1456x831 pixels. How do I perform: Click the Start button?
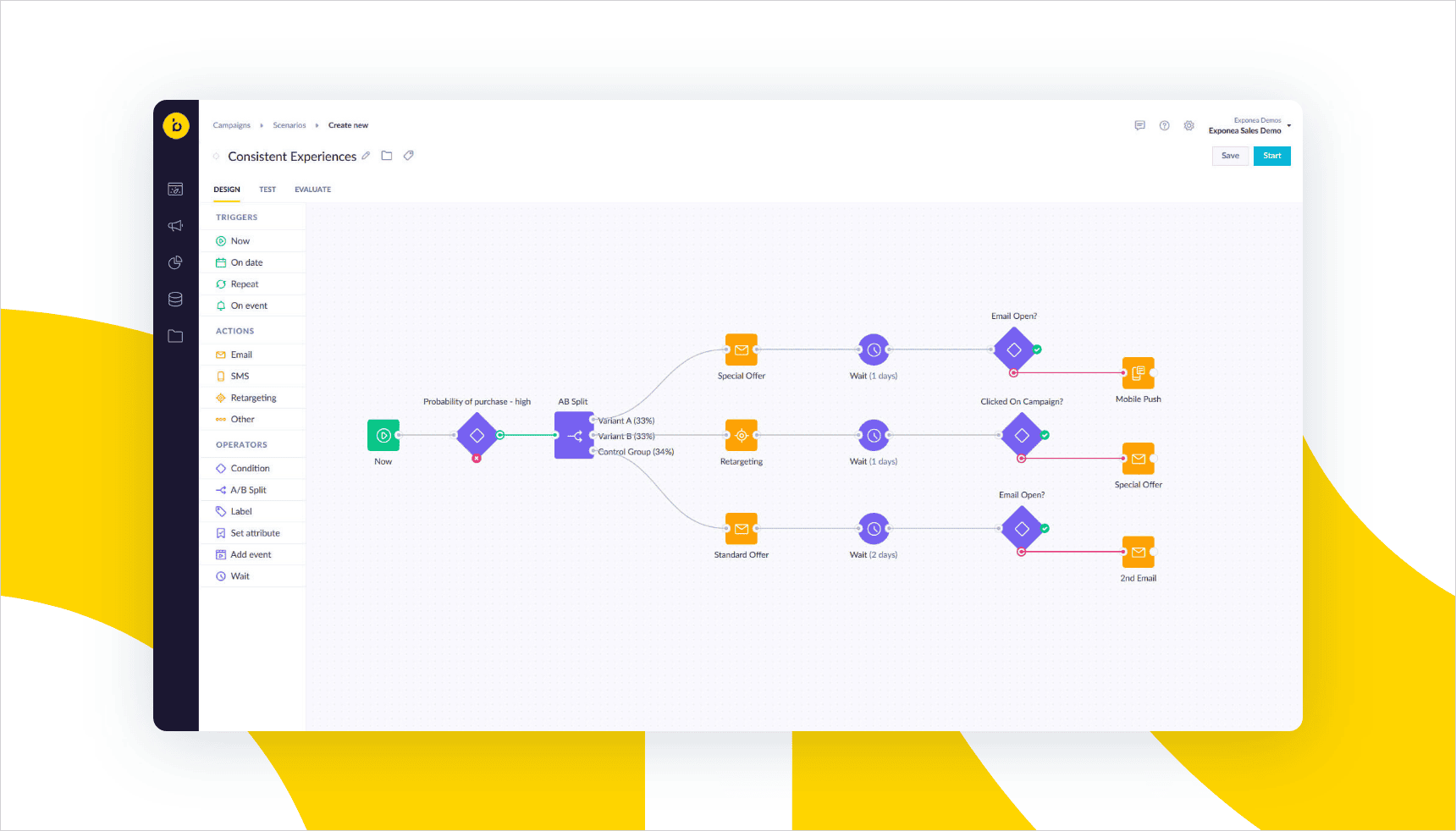click(1271, 156)
